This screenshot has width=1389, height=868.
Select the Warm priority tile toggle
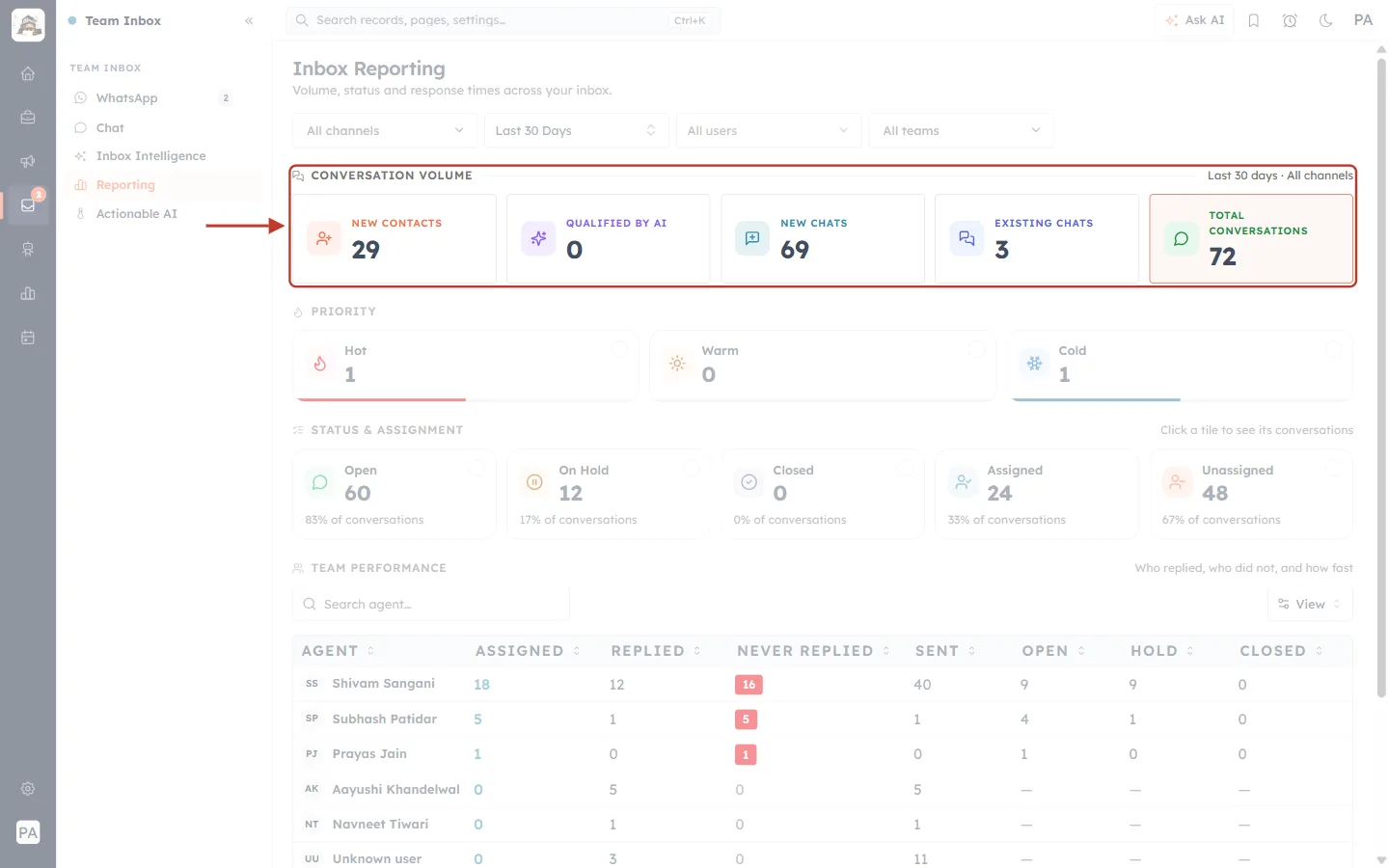pyautogui.click(x=976, y=349)
